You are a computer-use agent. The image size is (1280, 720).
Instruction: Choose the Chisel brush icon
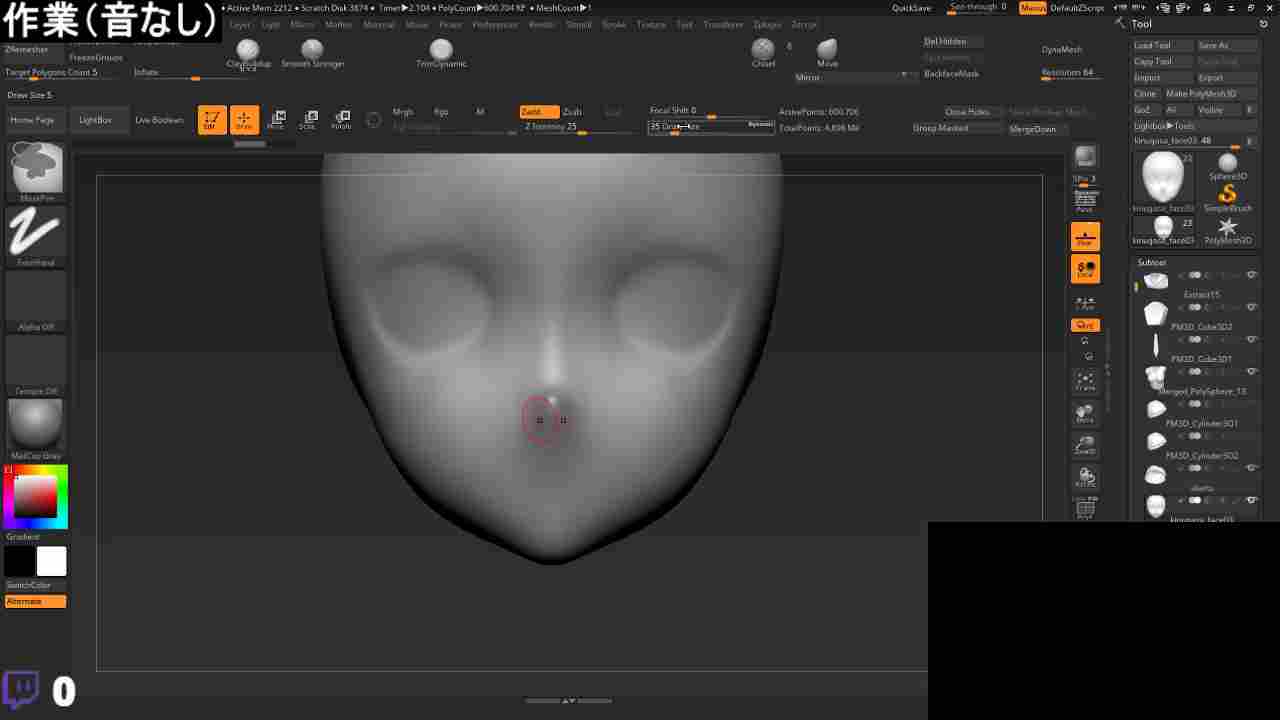[x=763, y=50]
